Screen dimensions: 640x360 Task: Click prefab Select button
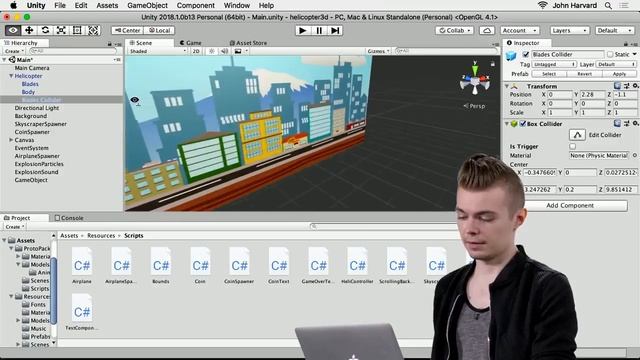coord(549,74)
